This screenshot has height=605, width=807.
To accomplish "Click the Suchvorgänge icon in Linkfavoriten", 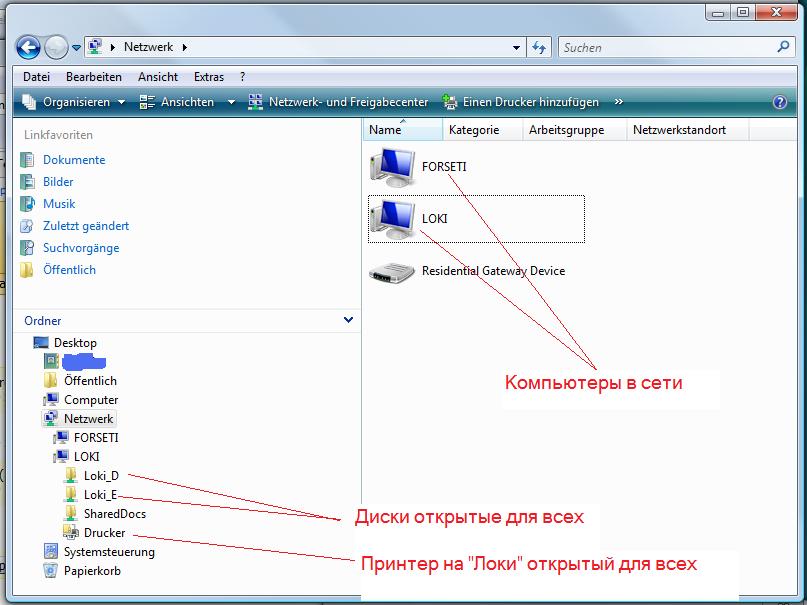I will point(27,248).
